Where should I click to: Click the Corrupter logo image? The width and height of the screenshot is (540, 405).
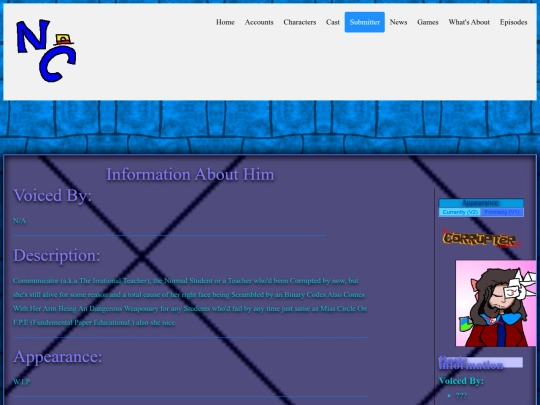(481, 238)
